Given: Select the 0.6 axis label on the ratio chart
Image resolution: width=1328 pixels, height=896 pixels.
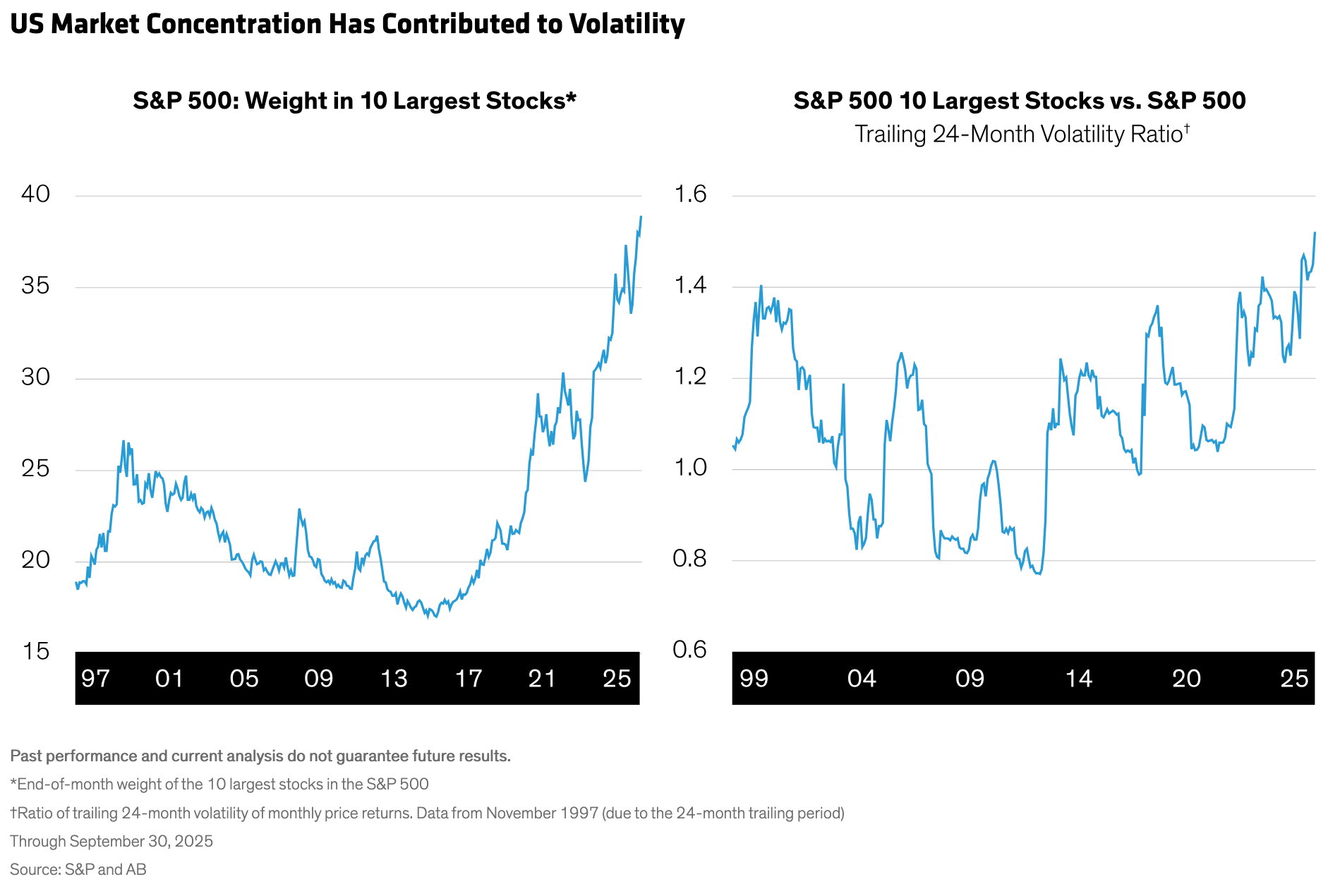Looking at the screenshot, I should click(x=690, y=649).
